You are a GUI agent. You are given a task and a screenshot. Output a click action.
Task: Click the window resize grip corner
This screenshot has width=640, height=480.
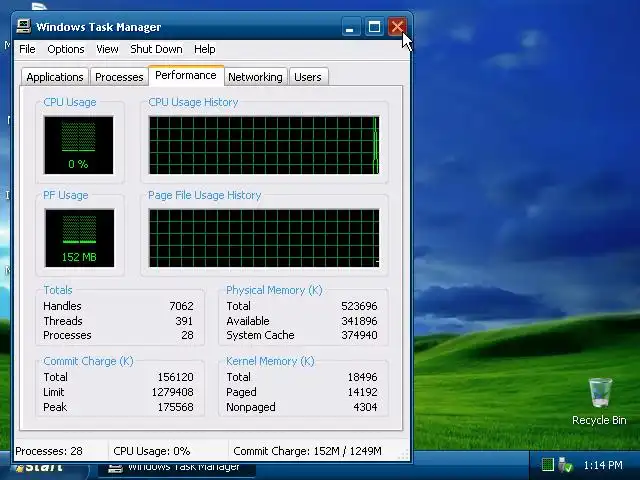click(403, 455)
